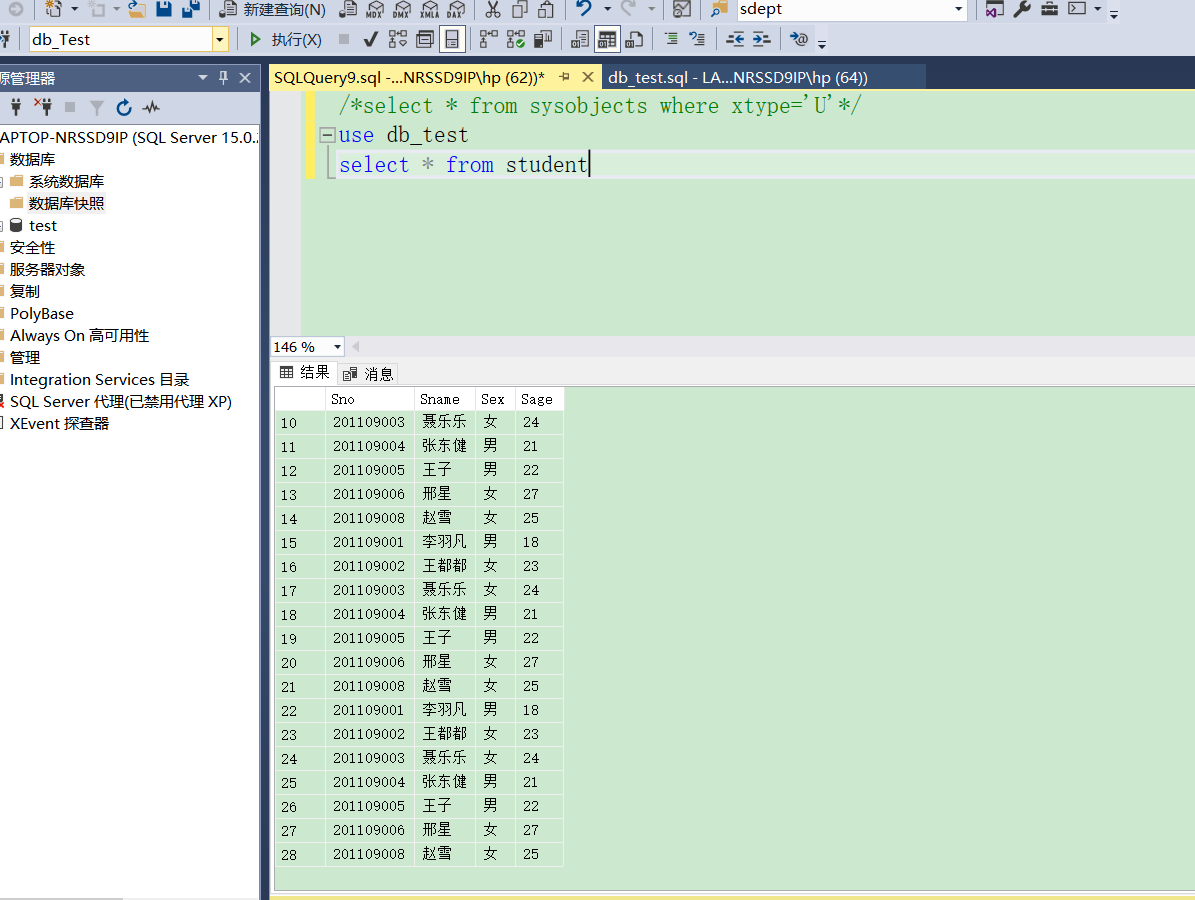The height and width of the screenshot is (900, 1195).
Task: Click Specify Values for Template Parameters icon
Action: point(799,39)
